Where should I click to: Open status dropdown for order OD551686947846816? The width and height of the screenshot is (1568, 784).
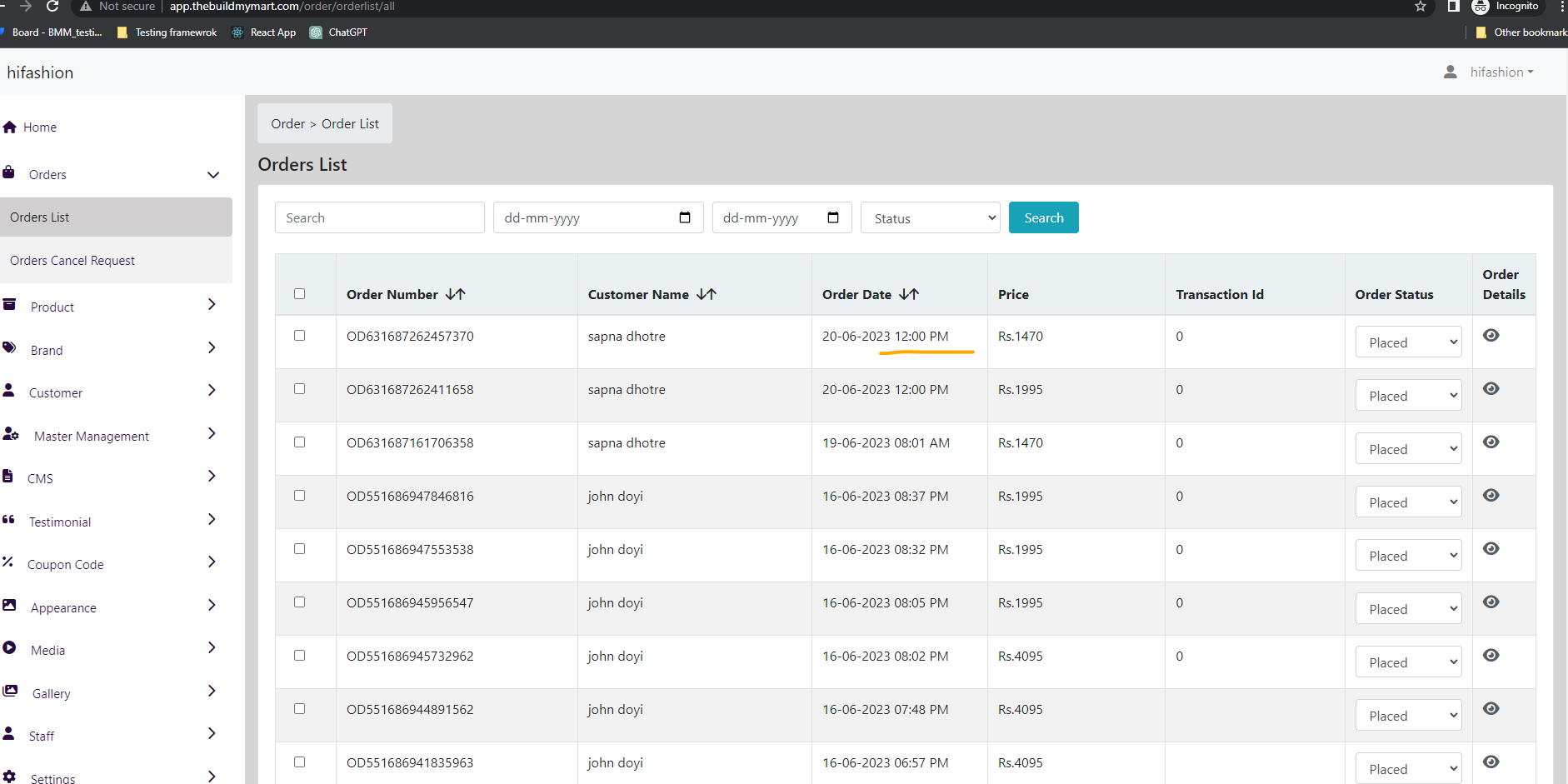point(1409,502)
